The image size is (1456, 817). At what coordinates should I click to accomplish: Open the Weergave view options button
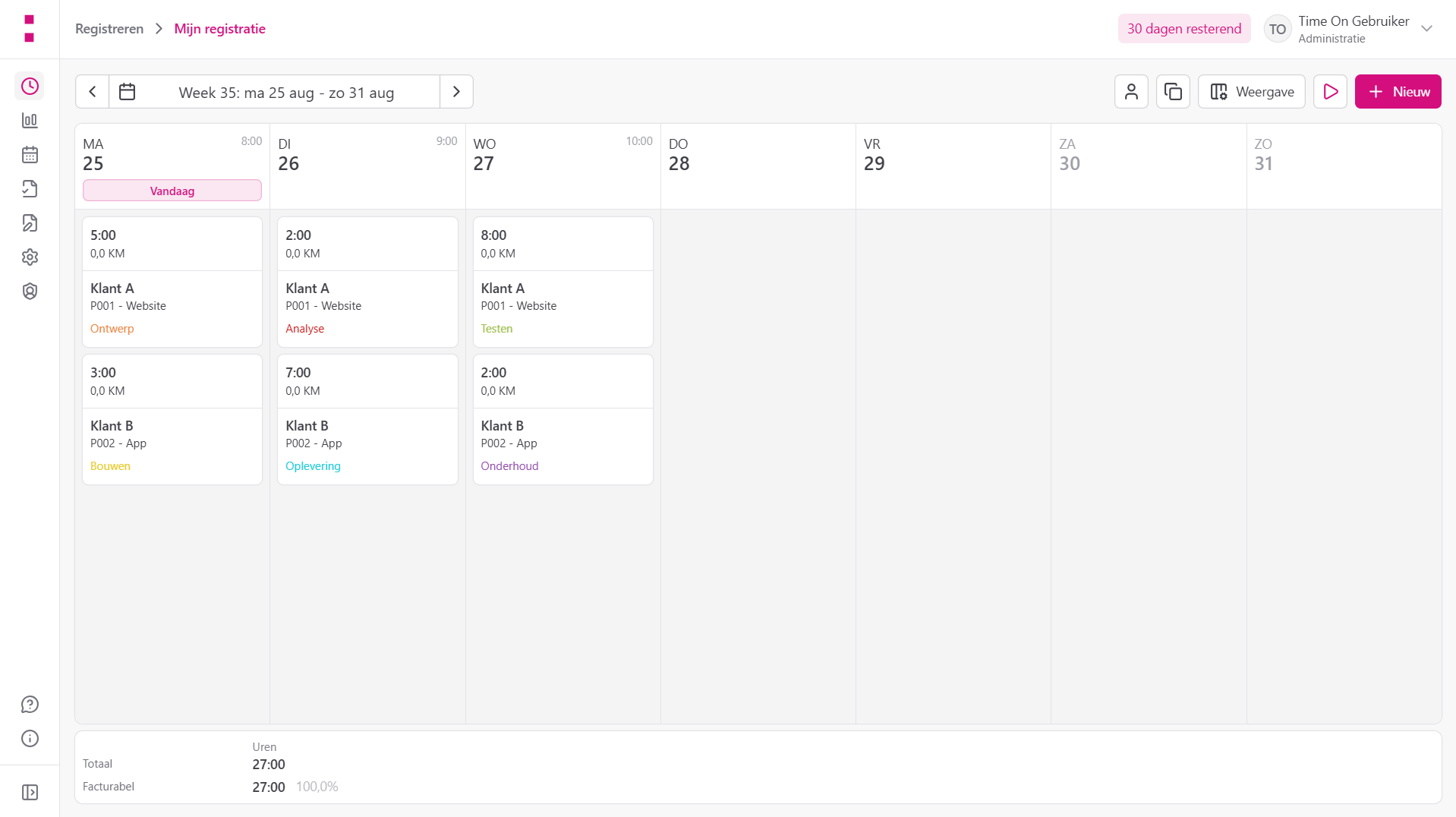coord(1251,92)
